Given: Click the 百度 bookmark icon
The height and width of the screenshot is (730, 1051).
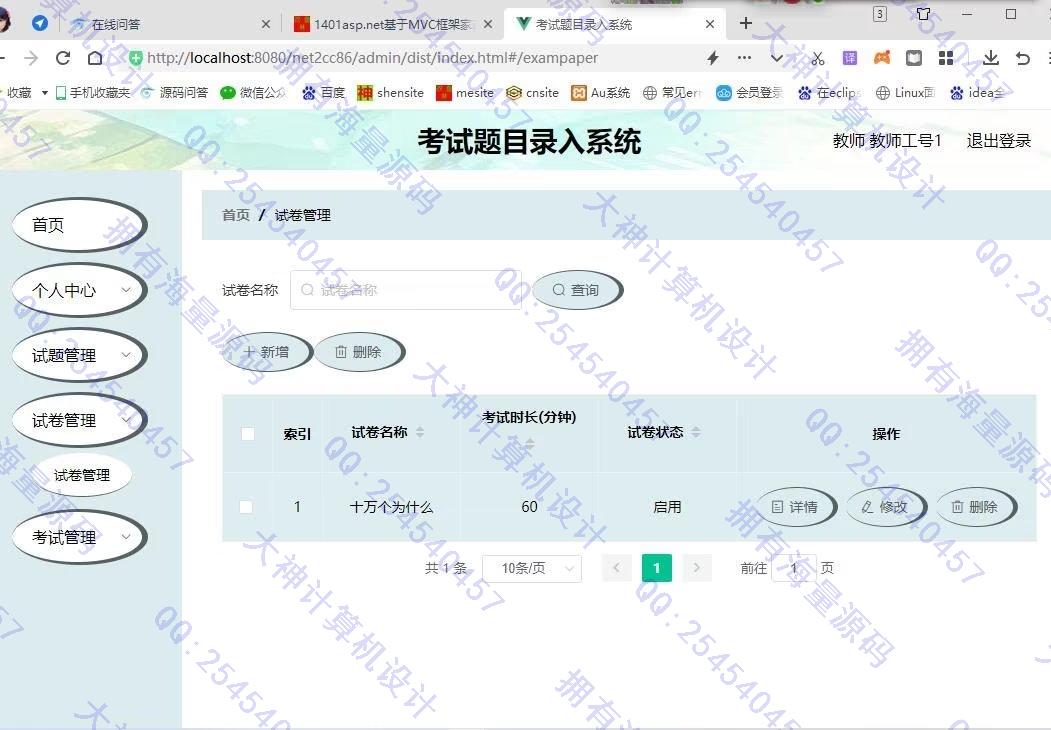Looking at the screenshot, I should pos(309,93).
